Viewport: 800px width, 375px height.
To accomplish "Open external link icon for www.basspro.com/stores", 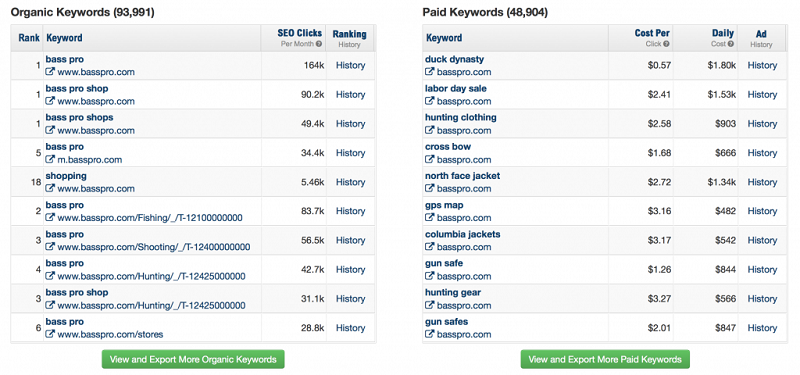I will (50, 335).
